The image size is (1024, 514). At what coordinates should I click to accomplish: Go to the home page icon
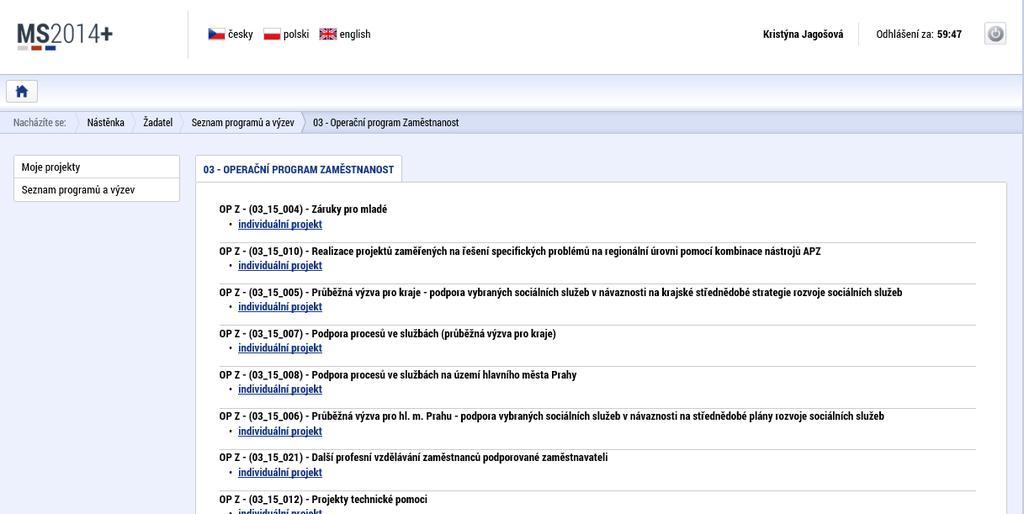pos(22,91)
